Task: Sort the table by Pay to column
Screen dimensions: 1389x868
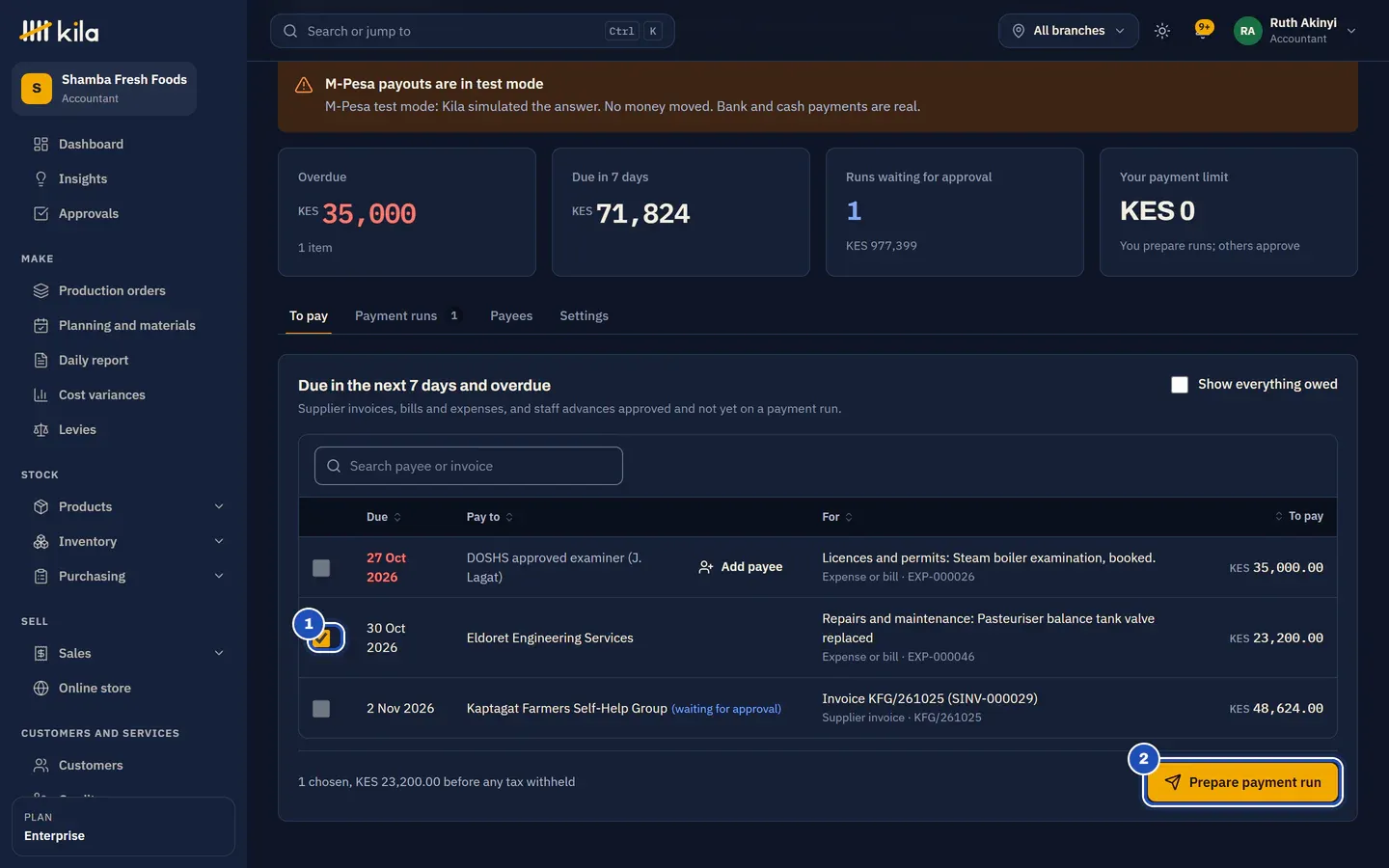Action: click(490, 517)
